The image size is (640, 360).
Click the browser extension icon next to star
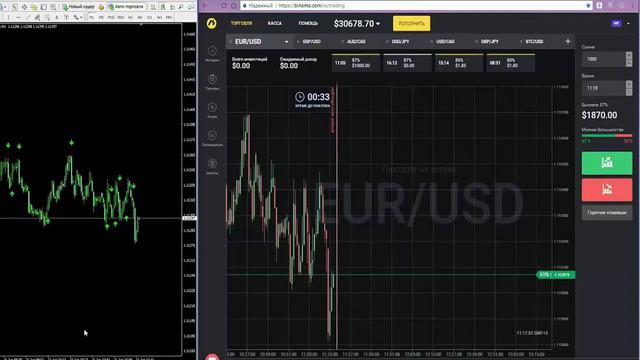click(599, 5)
